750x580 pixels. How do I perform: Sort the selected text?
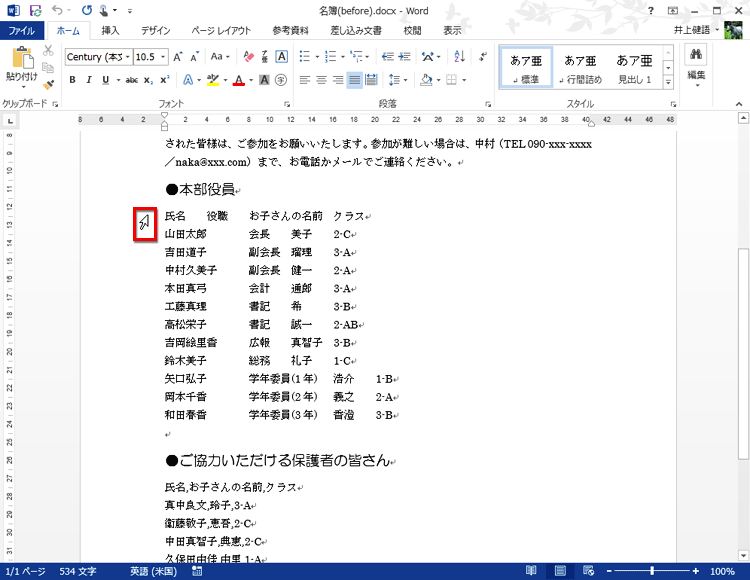[x=459, y=57]
